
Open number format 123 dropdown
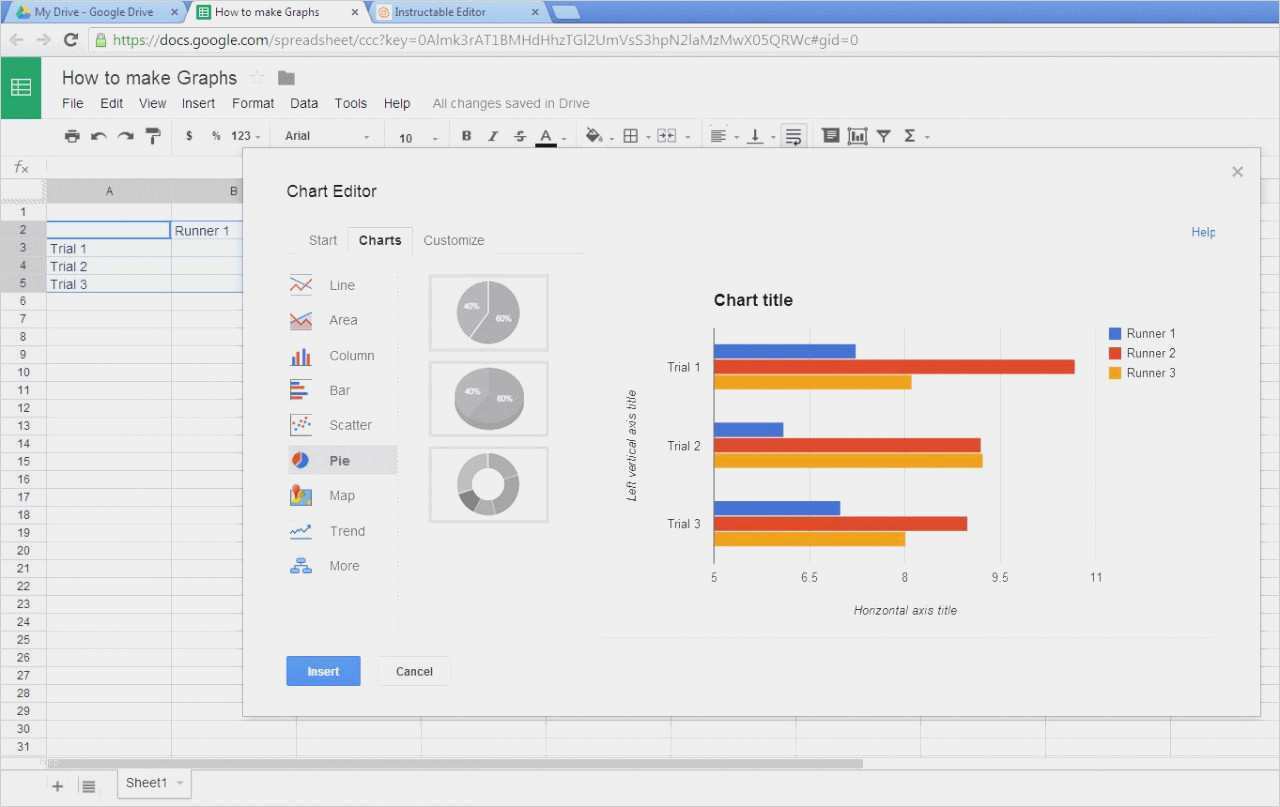[246, 136]
